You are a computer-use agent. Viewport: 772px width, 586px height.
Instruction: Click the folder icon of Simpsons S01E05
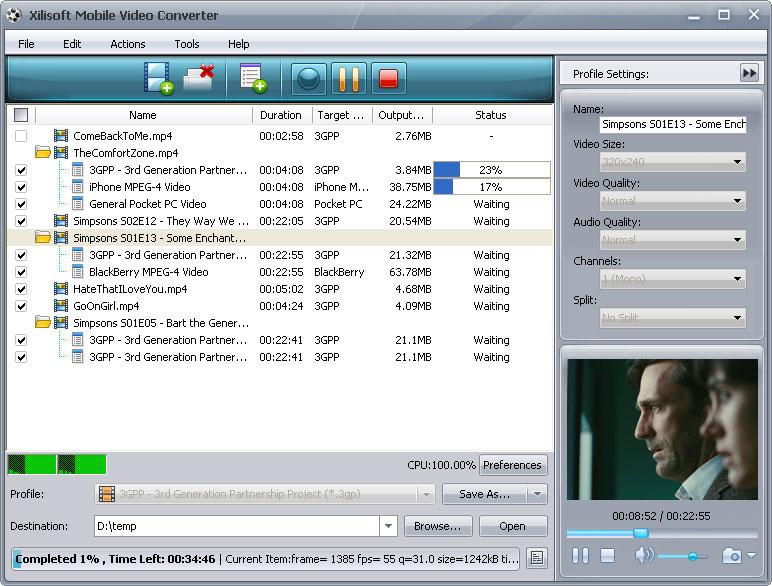[43, 323]
